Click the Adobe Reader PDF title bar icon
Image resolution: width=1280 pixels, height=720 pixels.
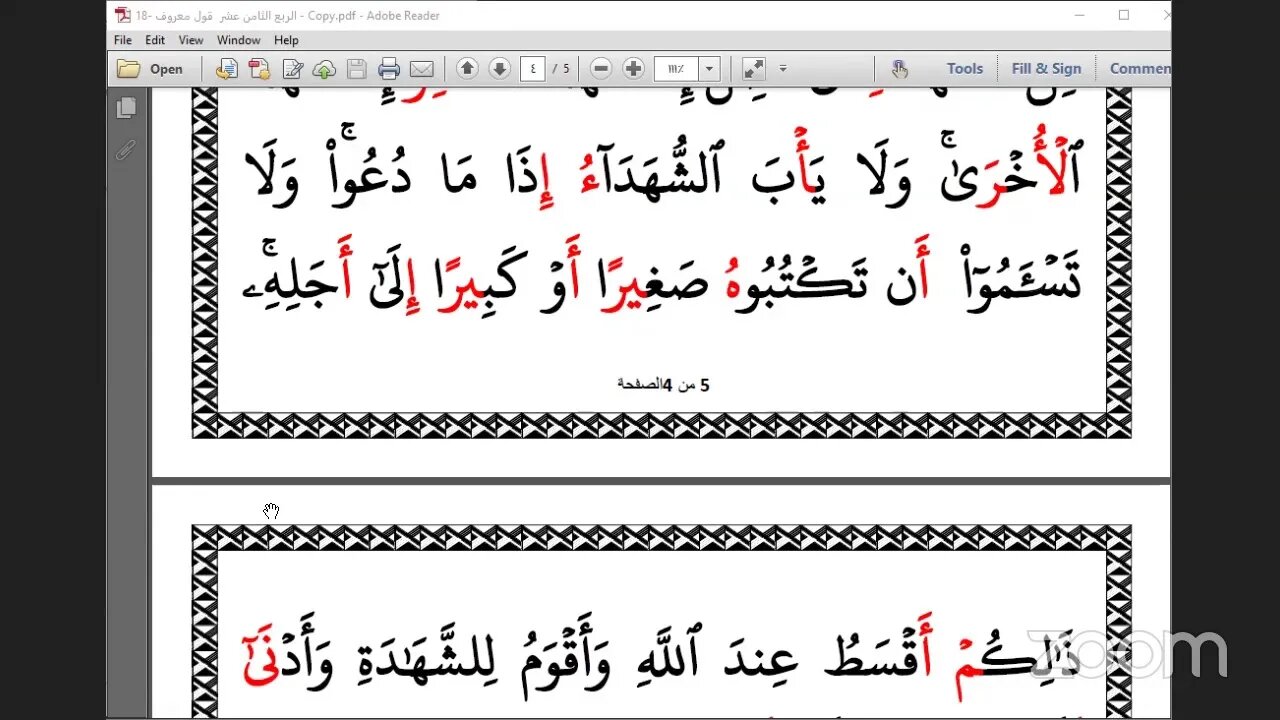pyautogui.click(x=122, y=15)
